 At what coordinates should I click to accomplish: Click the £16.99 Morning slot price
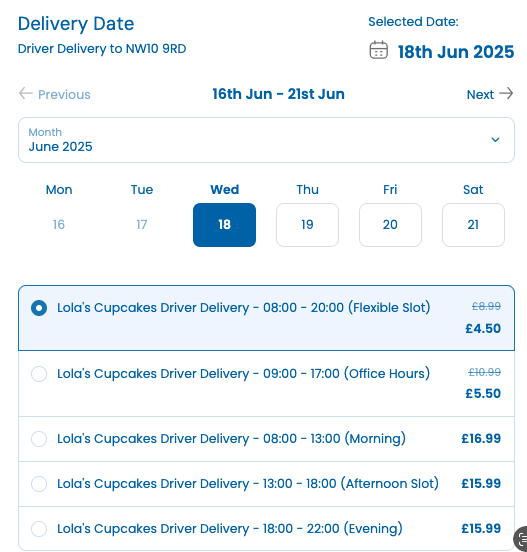click(x=481, y=439)
